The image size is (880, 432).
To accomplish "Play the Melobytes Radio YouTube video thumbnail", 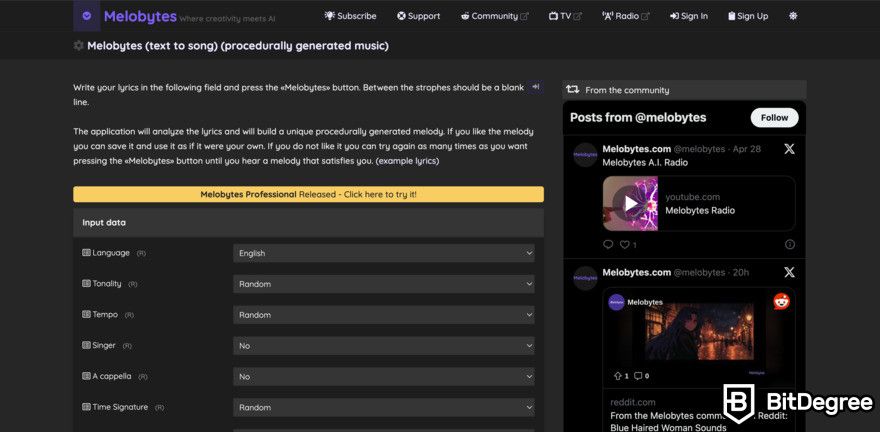I will click(x=630, y=204).
